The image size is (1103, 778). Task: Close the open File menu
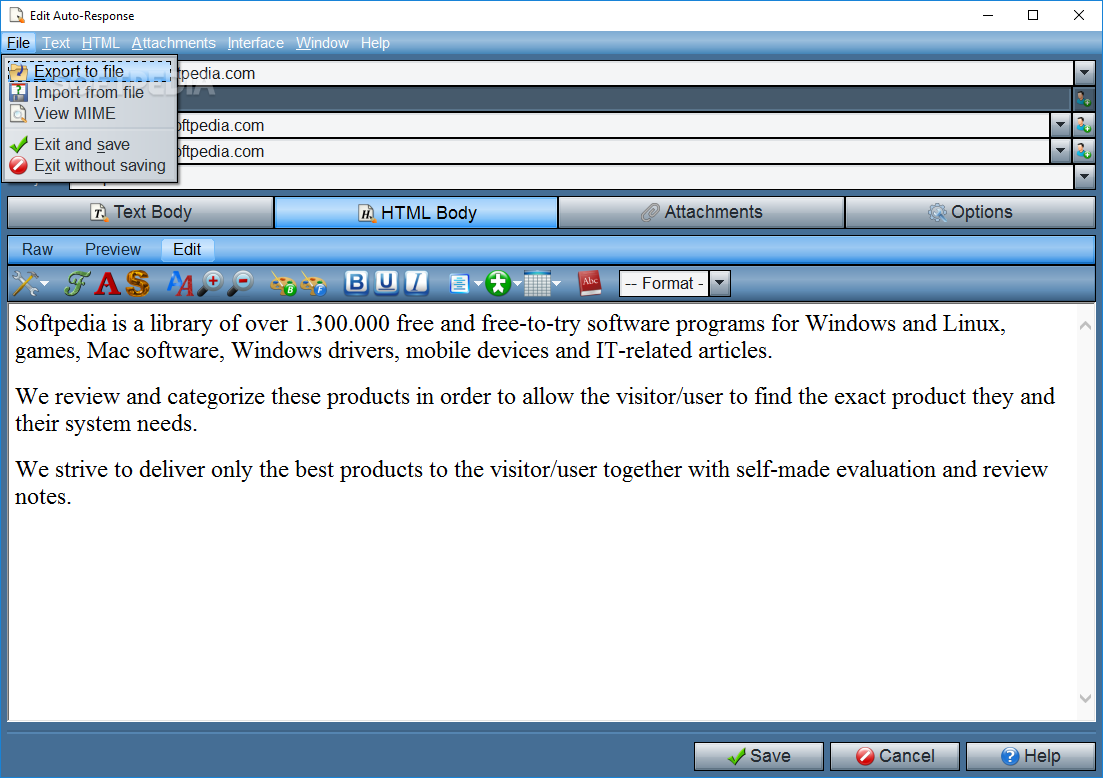tap(18, 43)
